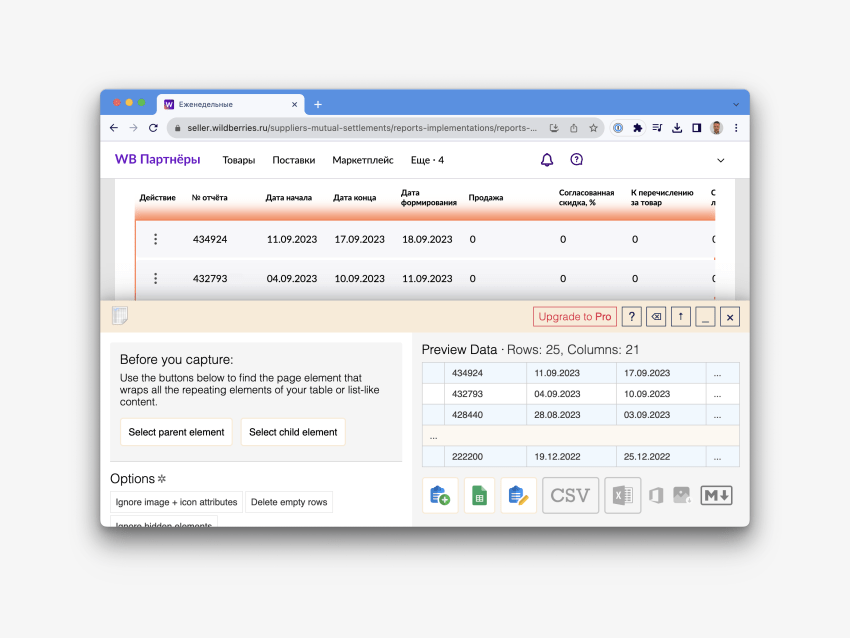Expand the account dropdown chevron
Image resolution: width=850 pixels, height=638 pixels.
720,160
